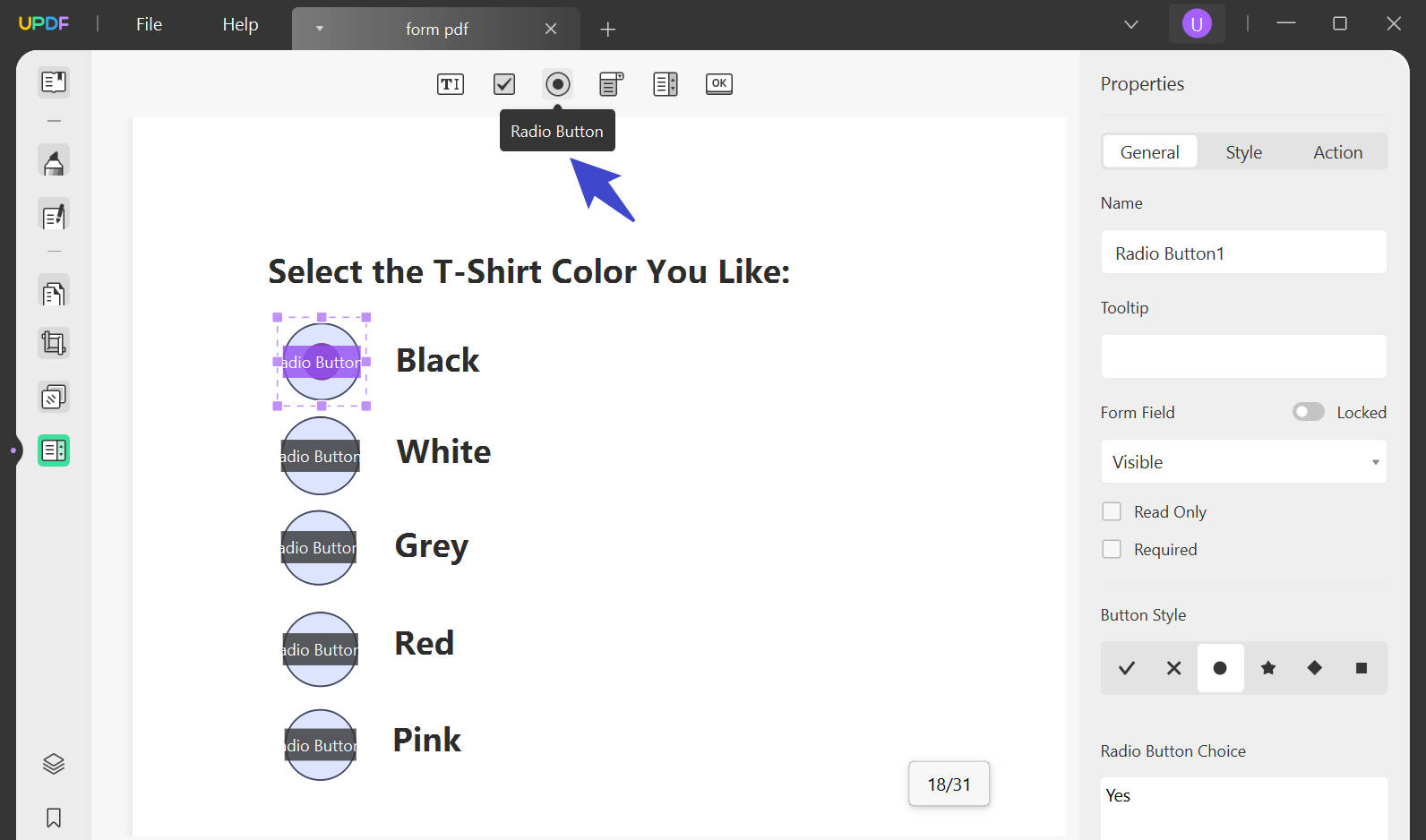Select the White radio button field
Image resolution: width=1426 pixels, height=840 pixels.
321,456
